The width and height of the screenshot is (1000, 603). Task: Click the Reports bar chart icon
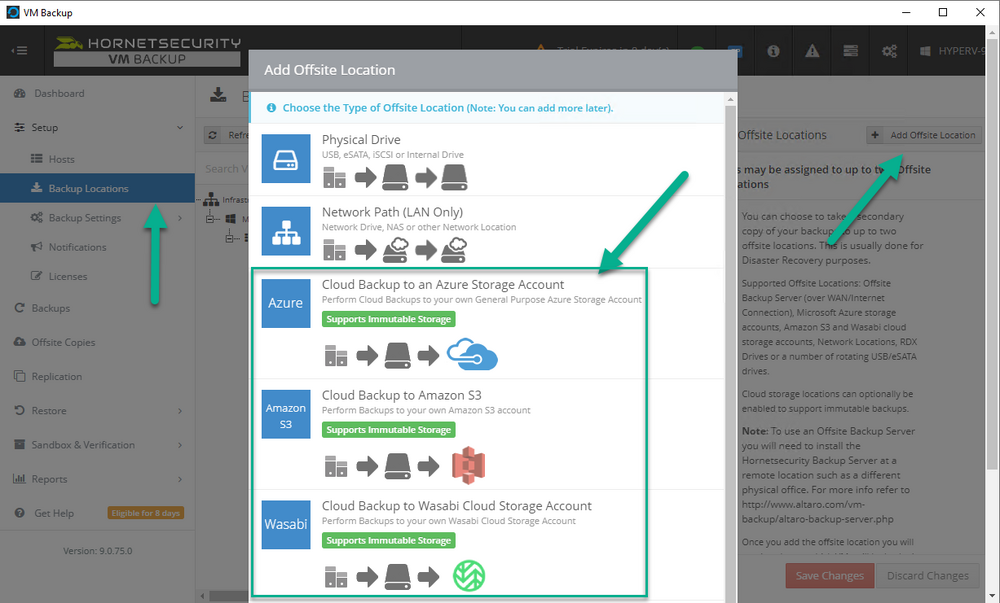click(20, 479)
